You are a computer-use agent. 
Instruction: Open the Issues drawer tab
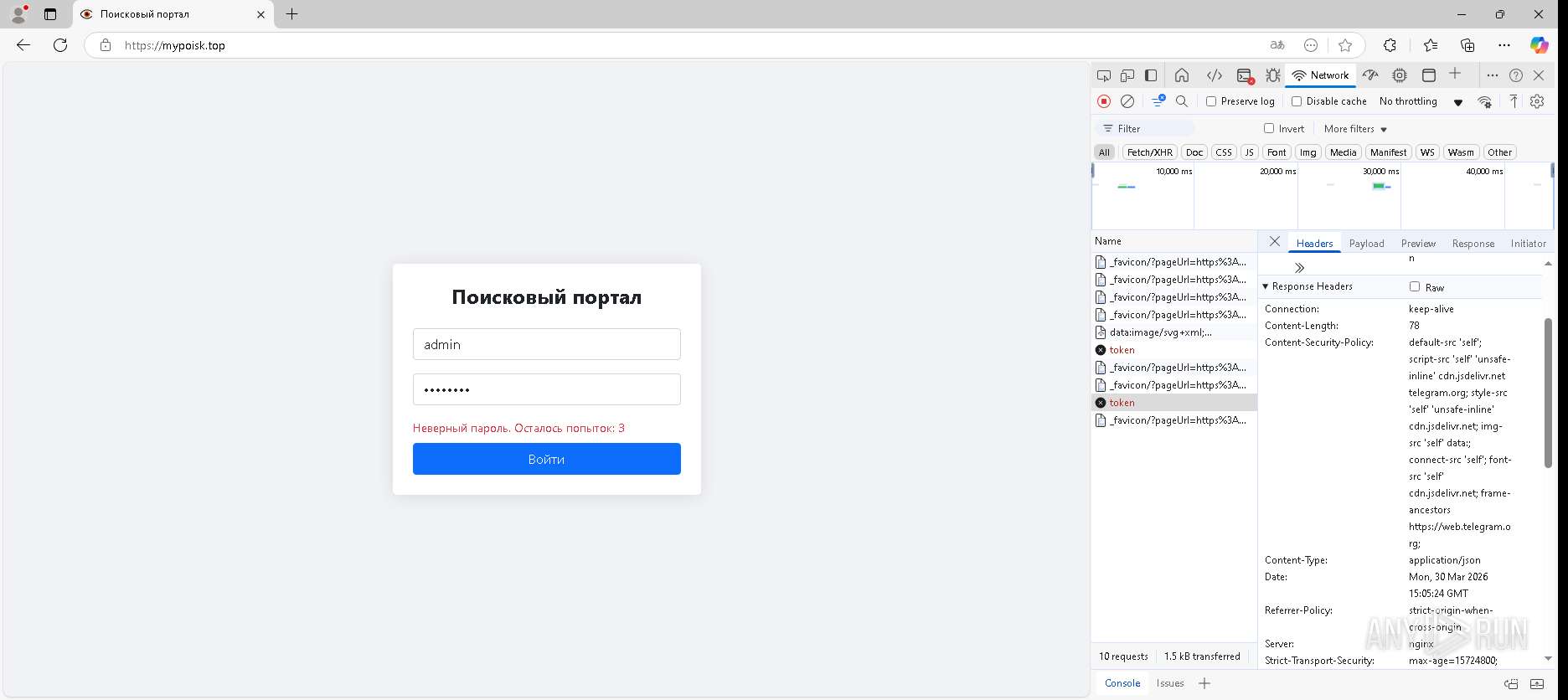click(x=1170, y=683)
